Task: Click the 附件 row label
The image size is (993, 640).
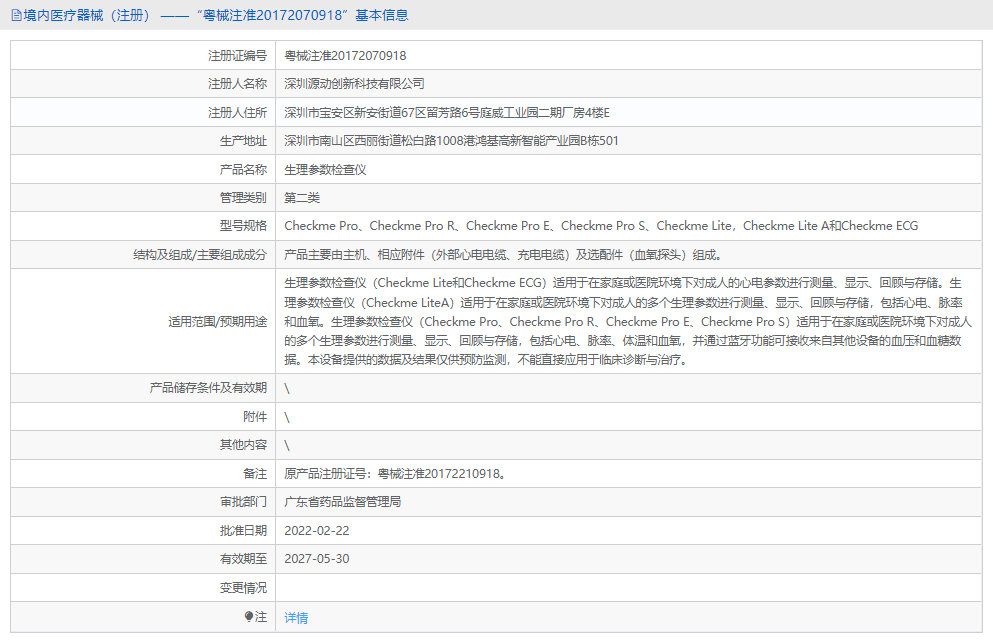Action: pyautogui.click(x=254, y=416)
